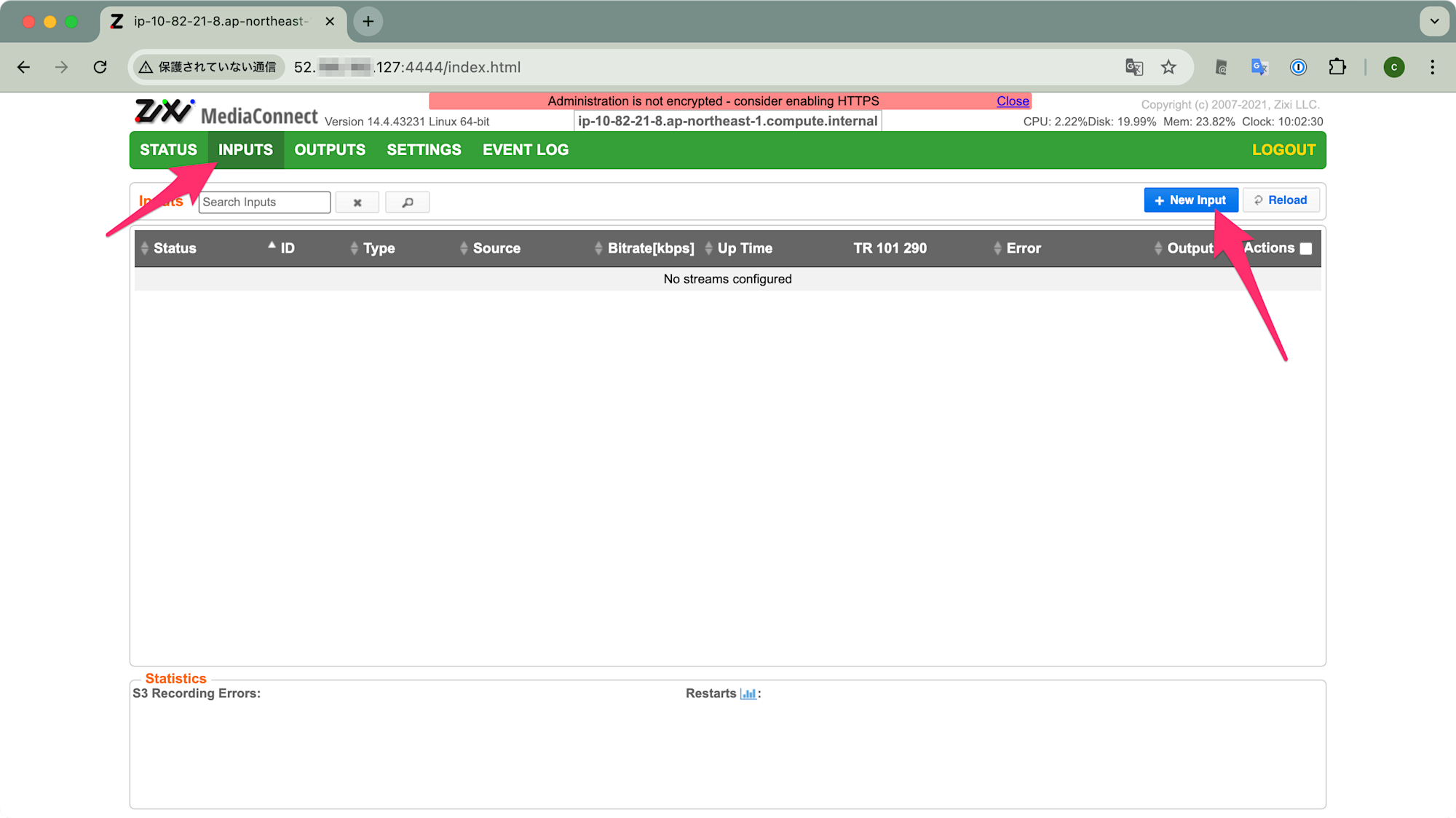The image size is (1456, 818).
Task: Sort table by Bitrate[kbps] column
Action: coord(650,248)
